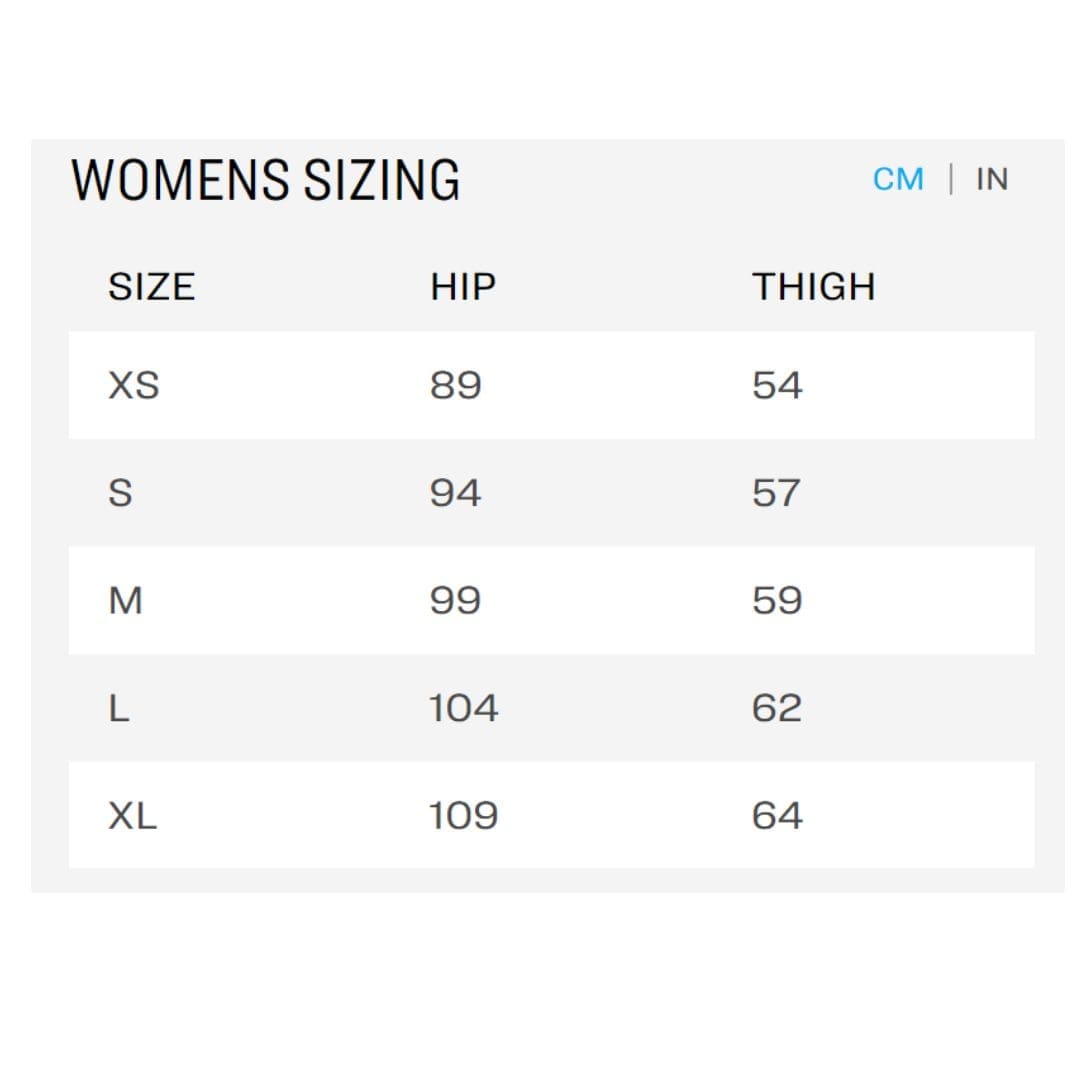The height and width of the screenshot is (1080, 1080).
Task: Switch units to CM
Action: (898, 180)
